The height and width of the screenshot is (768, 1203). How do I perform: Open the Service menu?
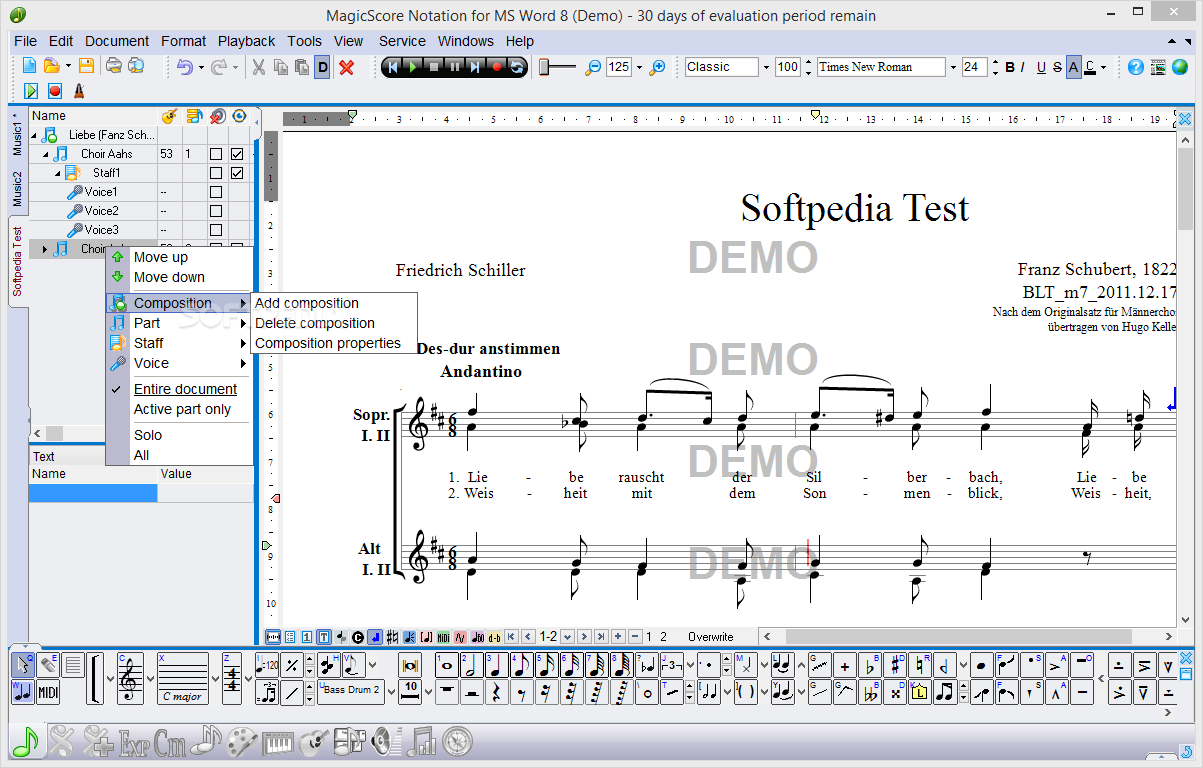click(402, 41)
